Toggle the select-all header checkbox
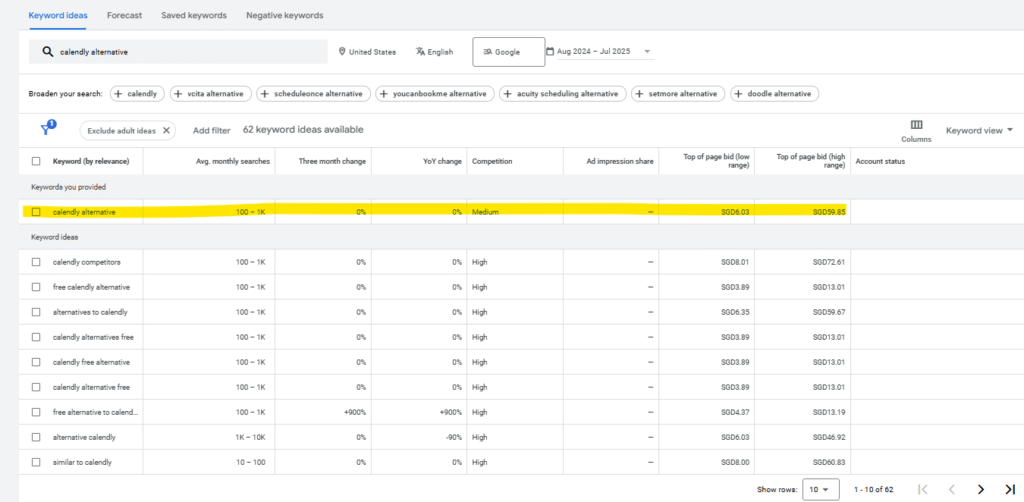This screenshot has height=502, width=1024. pyautogui.click(x=36, y=161)
